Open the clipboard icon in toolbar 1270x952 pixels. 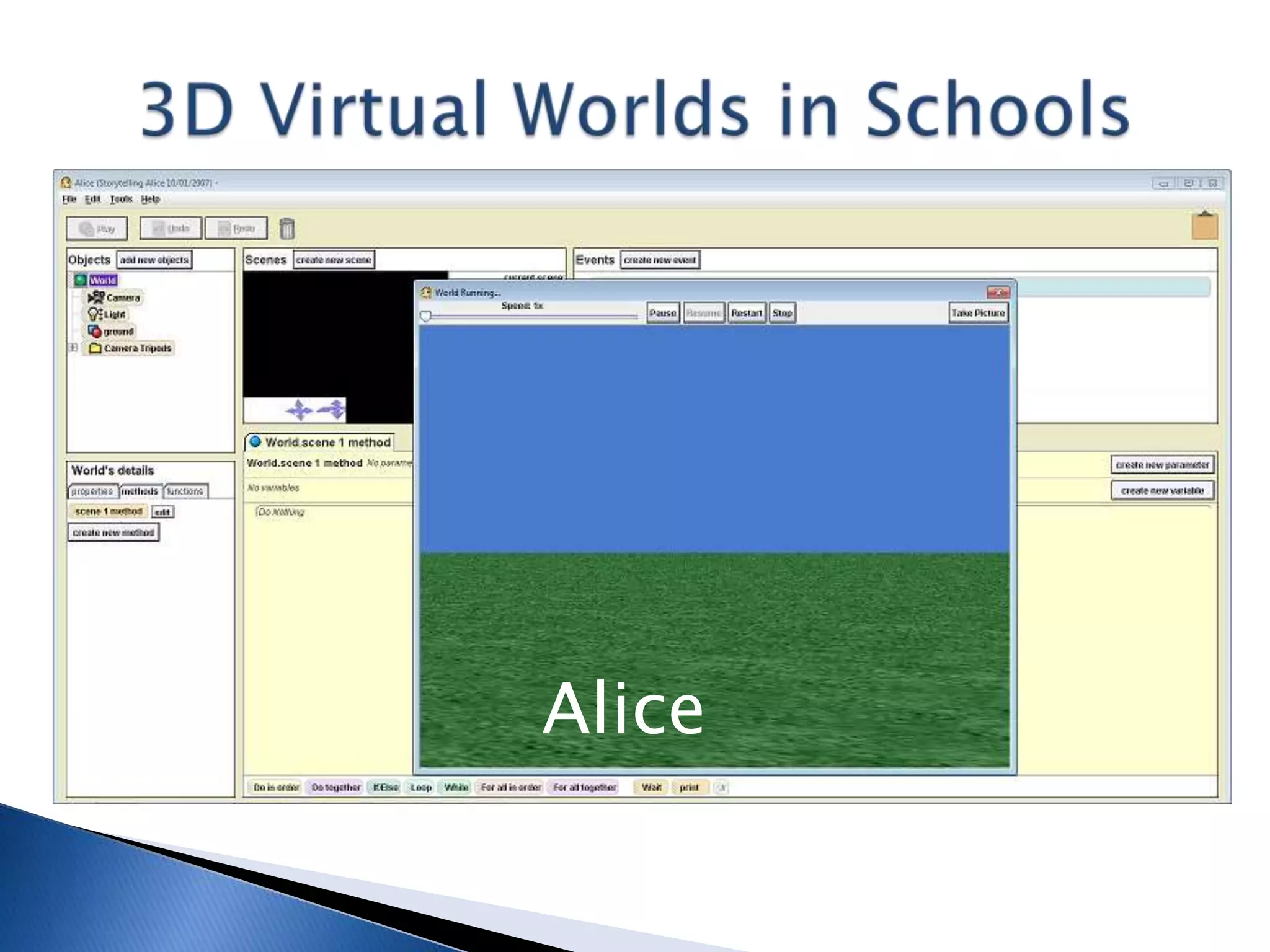click(1204, 226)
